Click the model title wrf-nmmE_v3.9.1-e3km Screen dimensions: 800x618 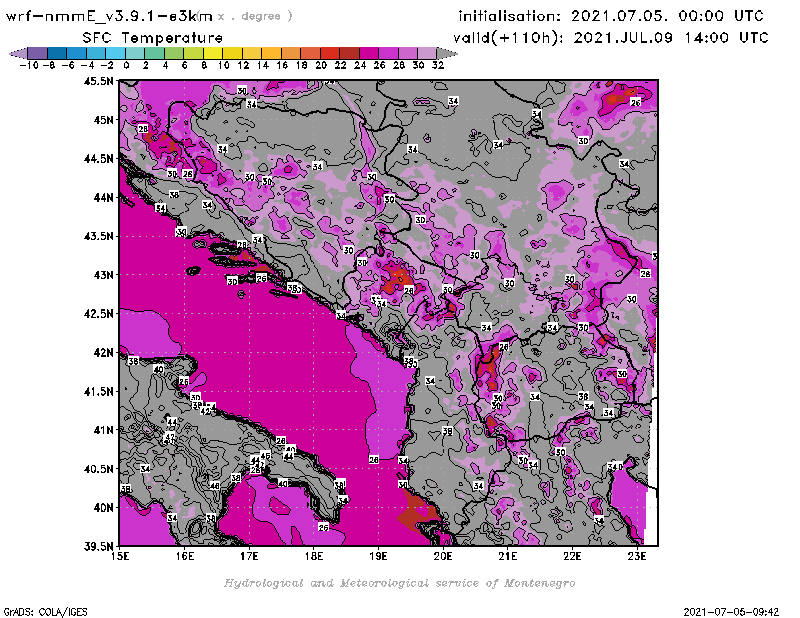point(109,16)
